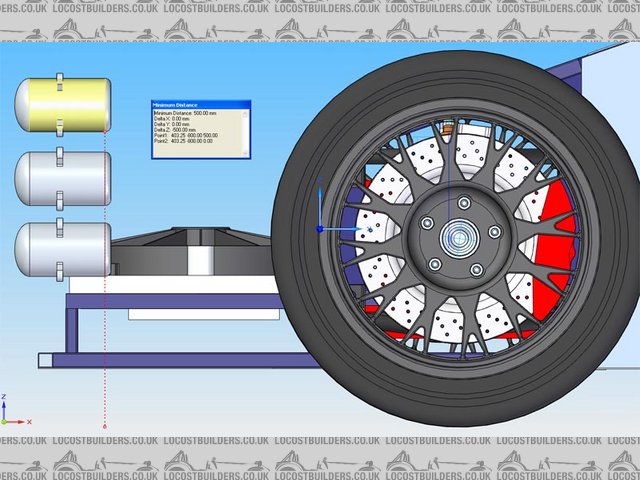Select the middle grey tank

click(62, 178)
